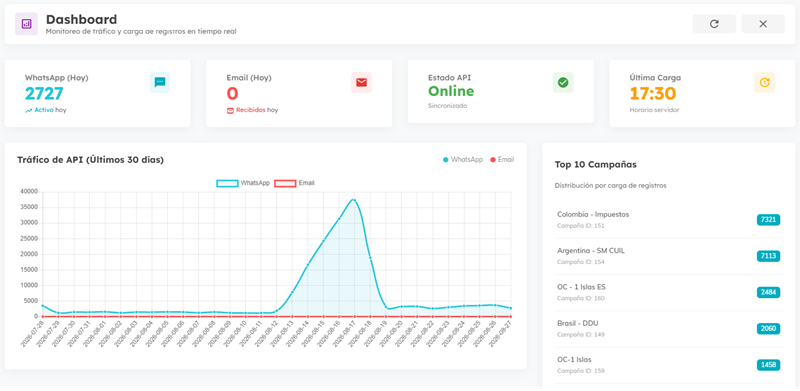Click the orange Última Carga clock icon
This screenshot has height=391, width=800.
point(764,82)
